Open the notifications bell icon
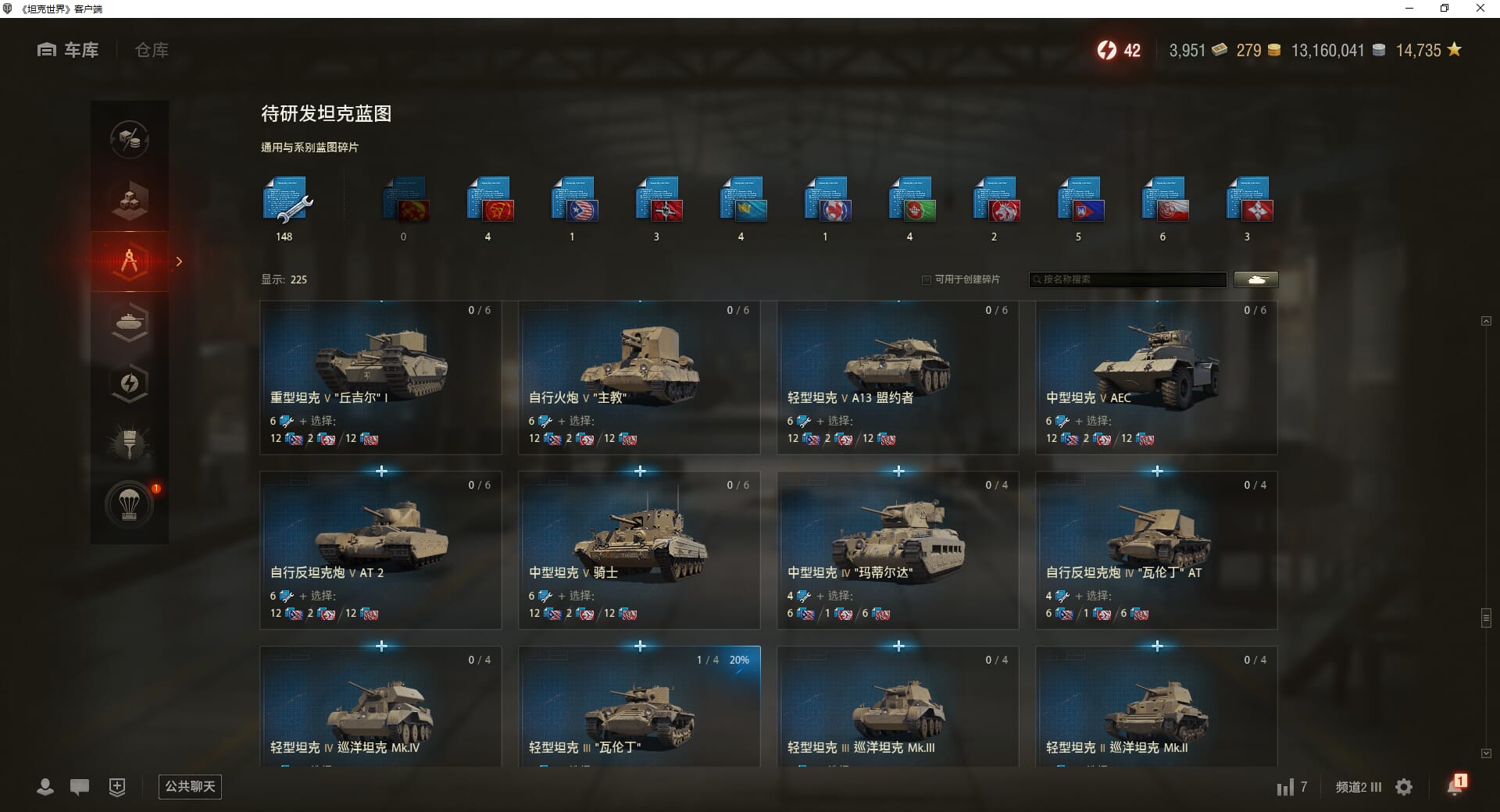The width and height of the screenshot is (1500, 812). [1455, 786]
